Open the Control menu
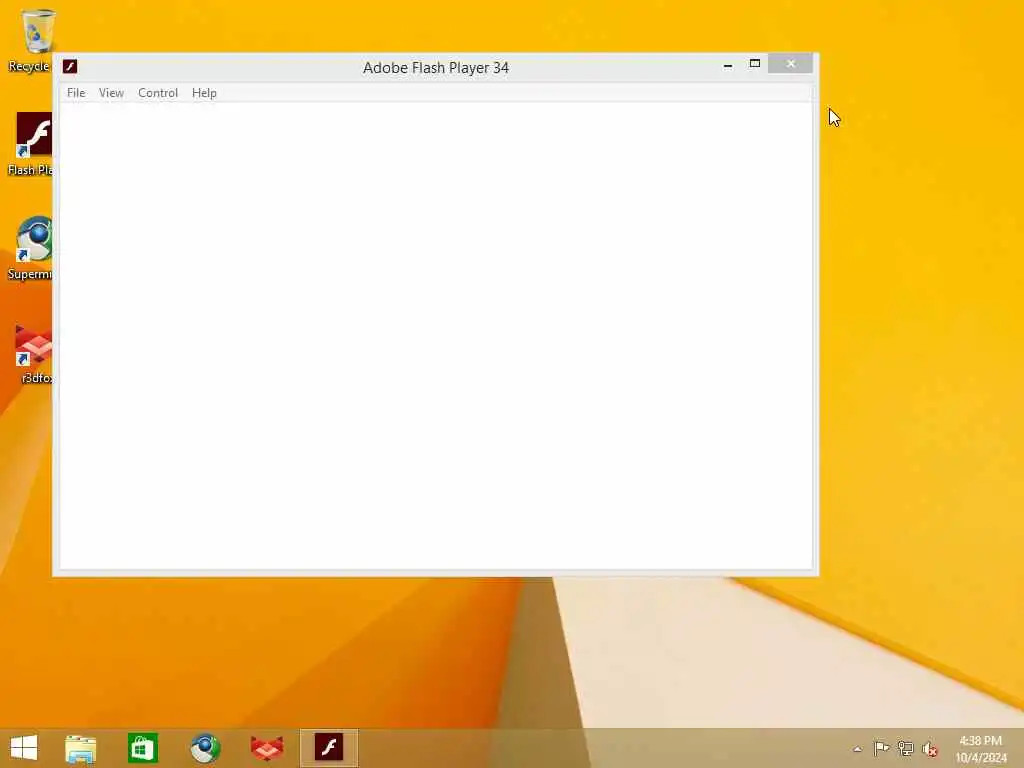Image resolution: width=1024 pixels, height=768 pixels. [157, 93]
